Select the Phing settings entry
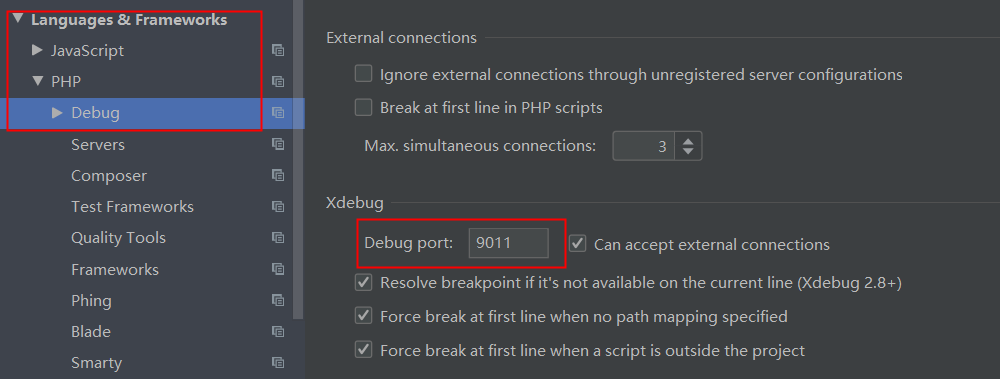This screenshot has width=1000, height=379. pos(91,301)
